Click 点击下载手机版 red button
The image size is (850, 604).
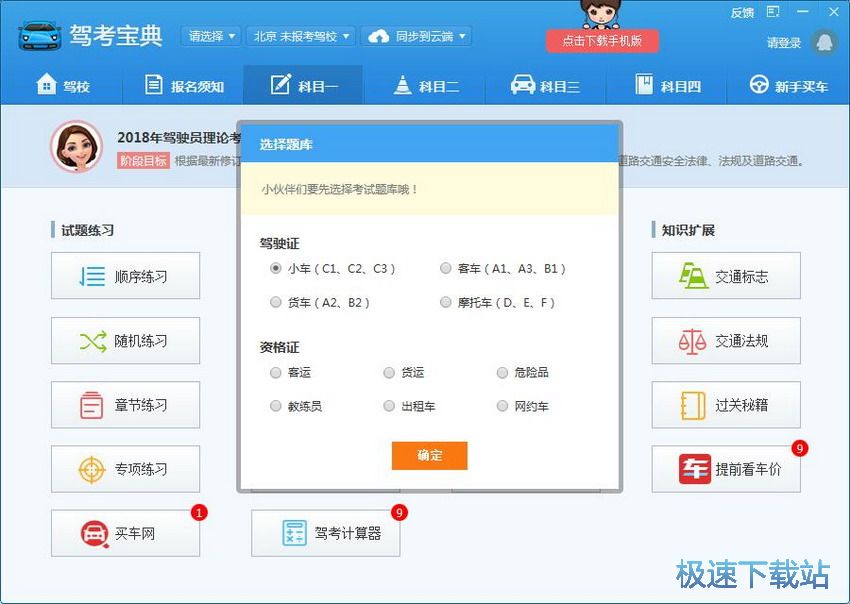[602, 41]
